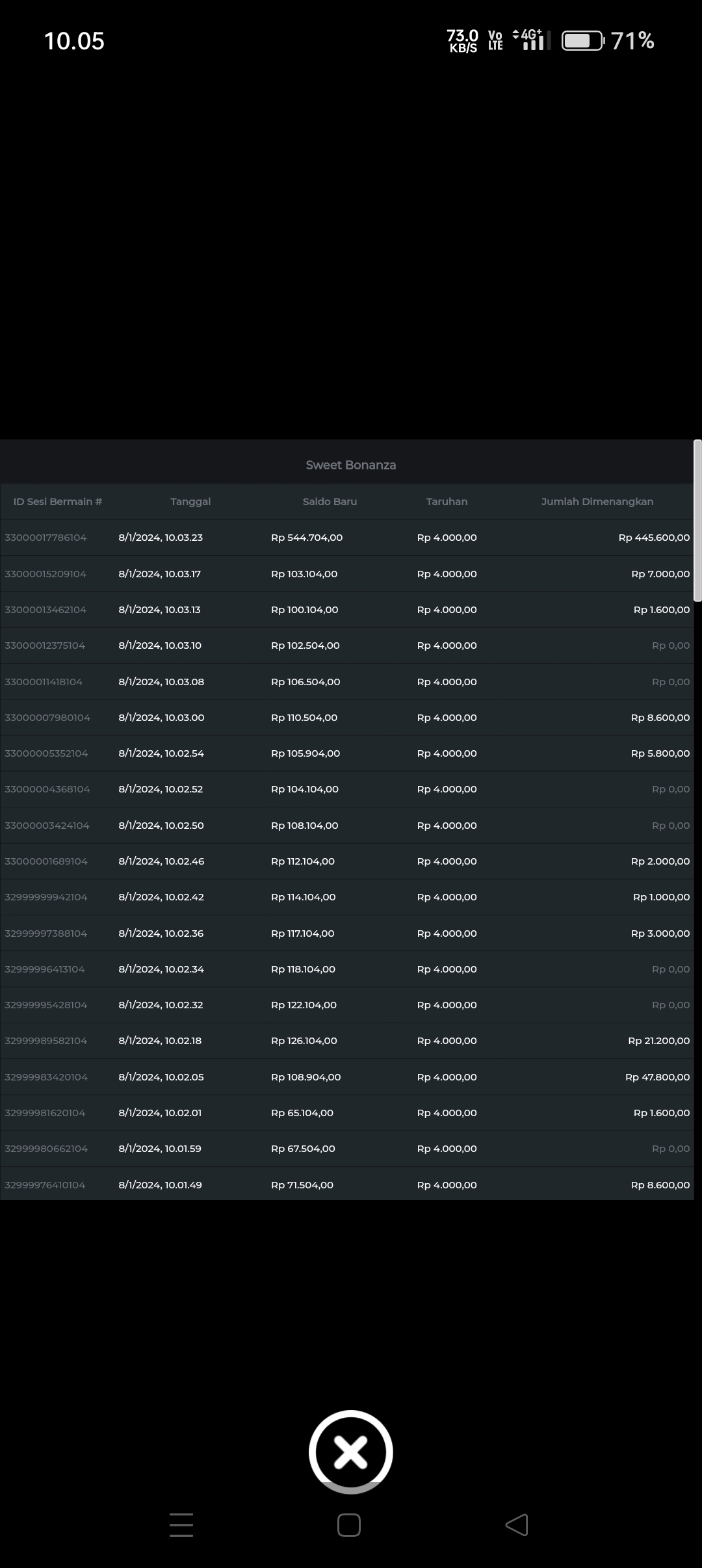Screen dimensions: 702x1568
Task: Click the ID Sesi Bermain column header
Action: pos(58,501)
